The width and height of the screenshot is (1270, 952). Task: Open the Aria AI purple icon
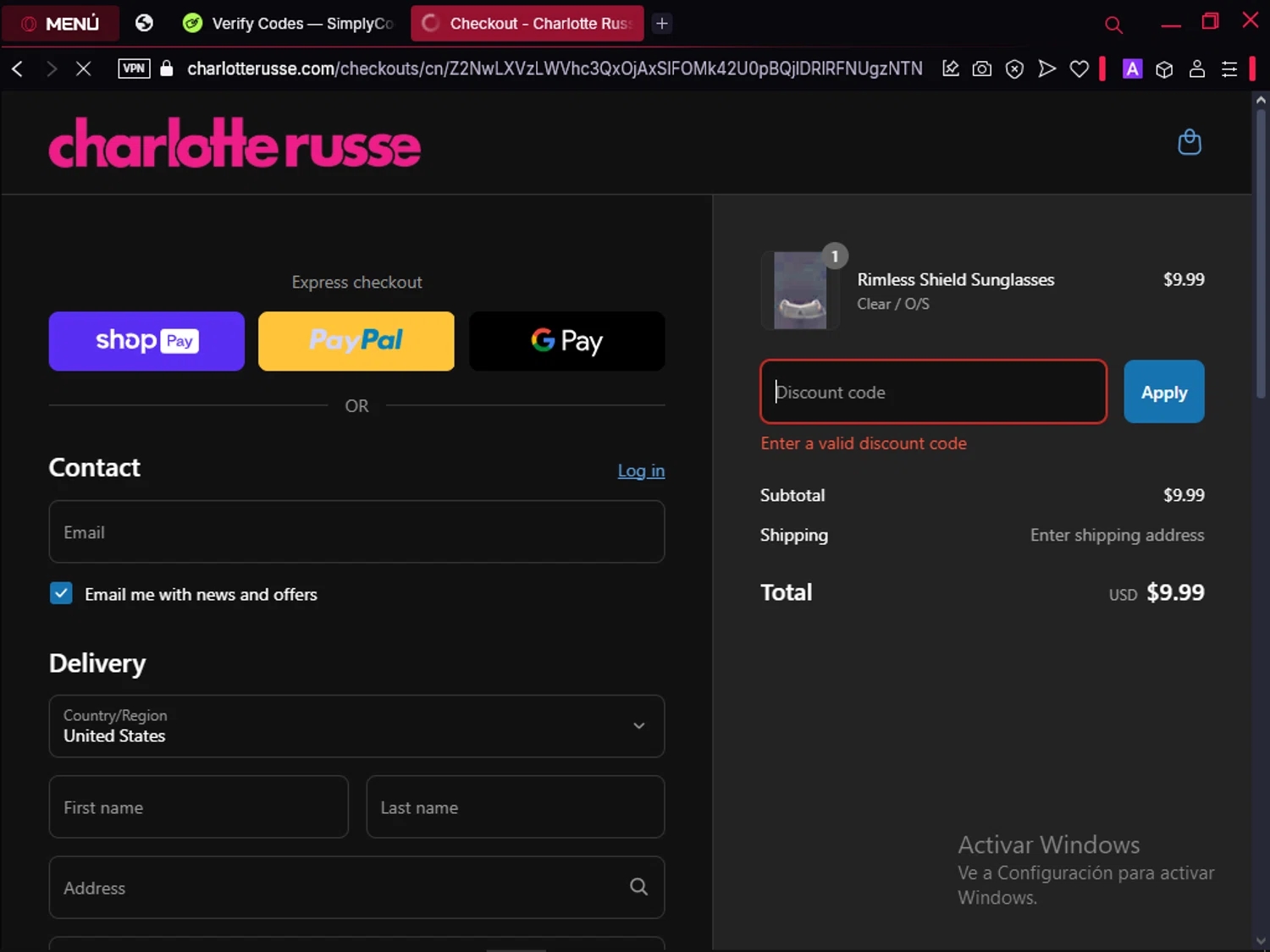click(1132, 69)
